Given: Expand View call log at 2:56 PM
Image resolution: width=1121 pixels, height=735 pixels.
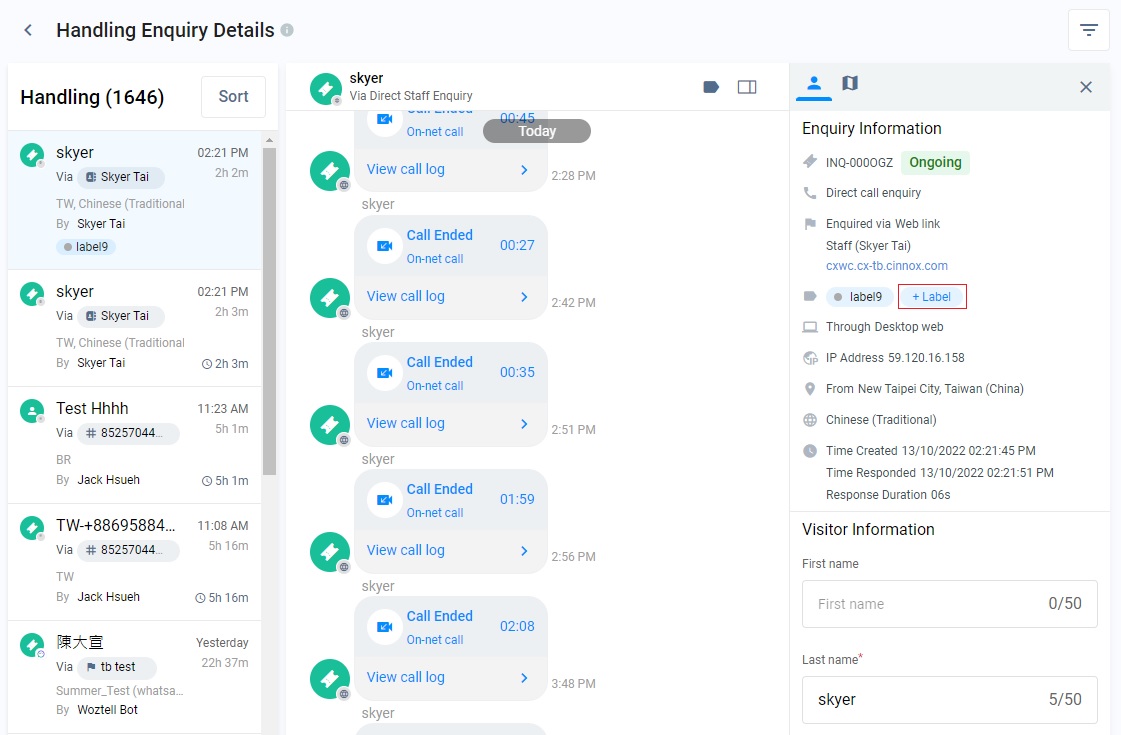Looking at the screenshot, I should click(x=450, y=550).
